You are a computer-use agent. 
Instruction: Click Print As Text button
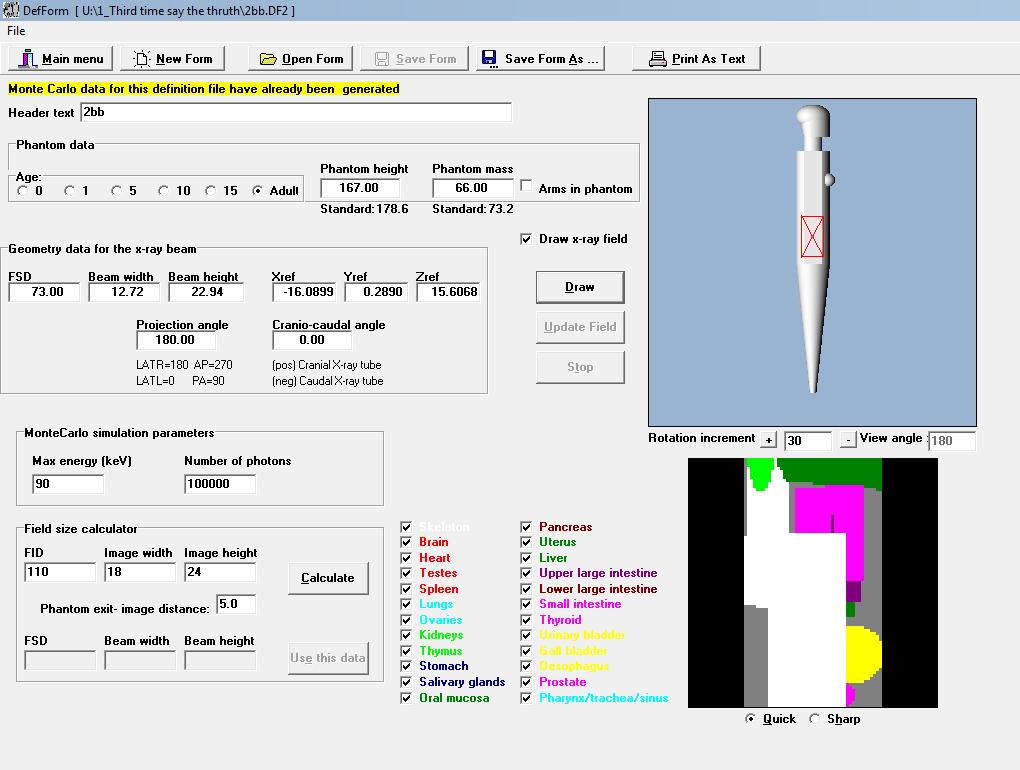pos(697,59)
